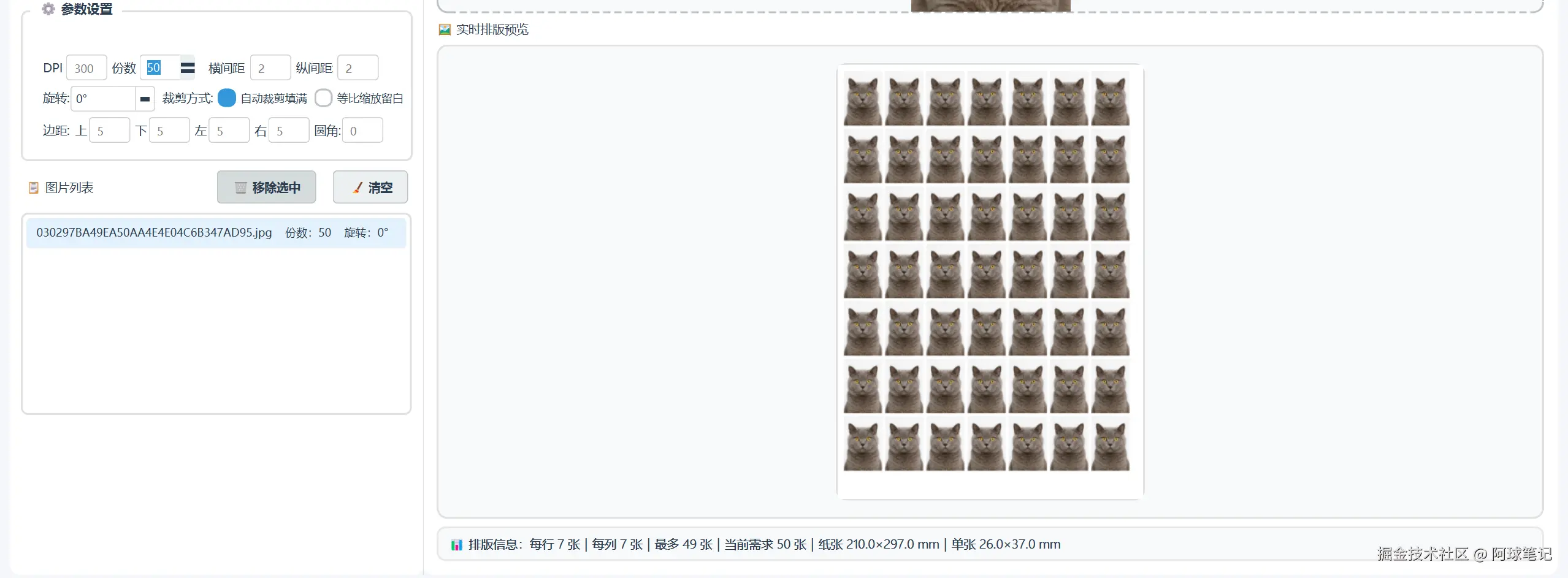Click the broom icon on 清空

(358, 188)
